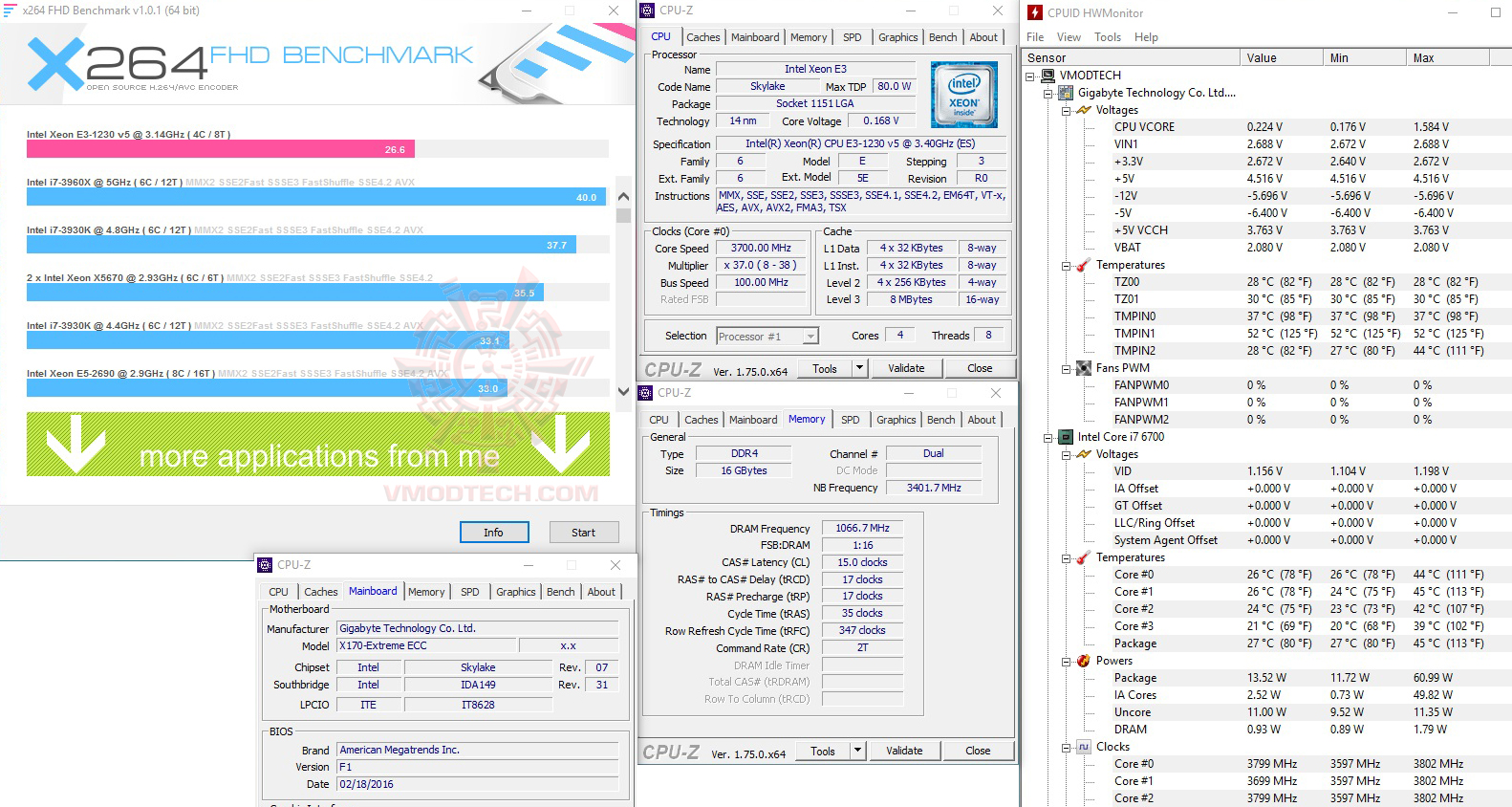Viewport: 1512px width, 807px height.
Task: Open the View menu in HWMonitor
Action: (x=1069, y=37)
